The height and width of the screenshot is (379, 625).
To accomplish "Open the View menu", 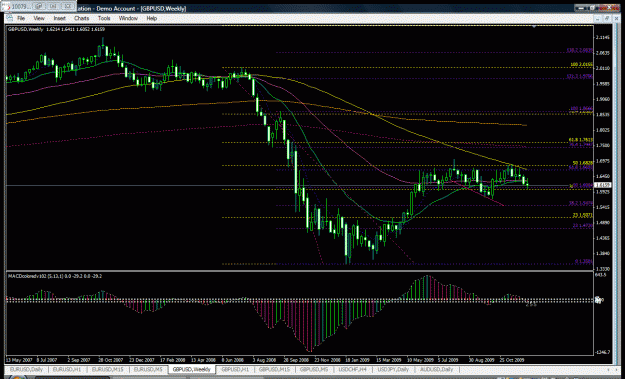I will click(39, 18).
